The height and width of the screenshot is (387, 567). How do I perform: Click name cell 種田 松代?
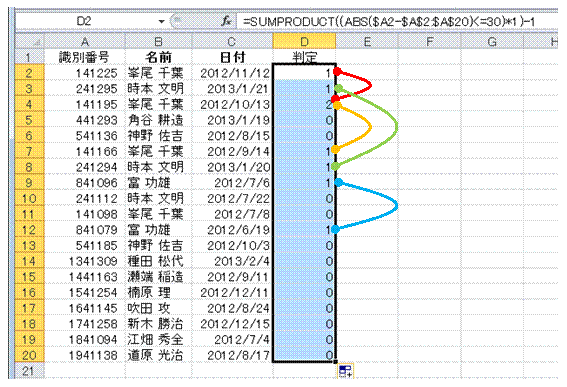pos(158,261)
